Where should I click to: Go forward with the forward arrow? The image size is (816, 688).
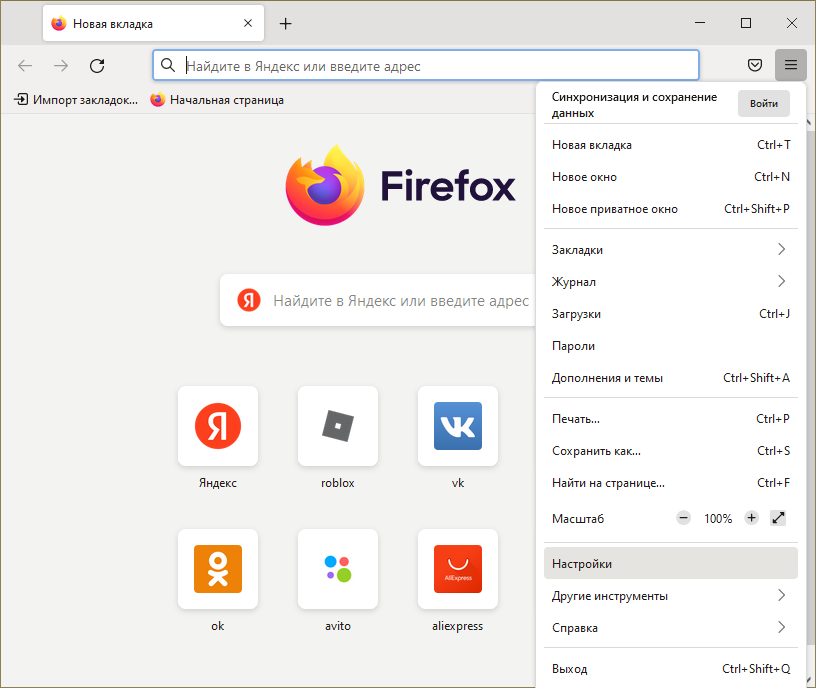point(61,66)
